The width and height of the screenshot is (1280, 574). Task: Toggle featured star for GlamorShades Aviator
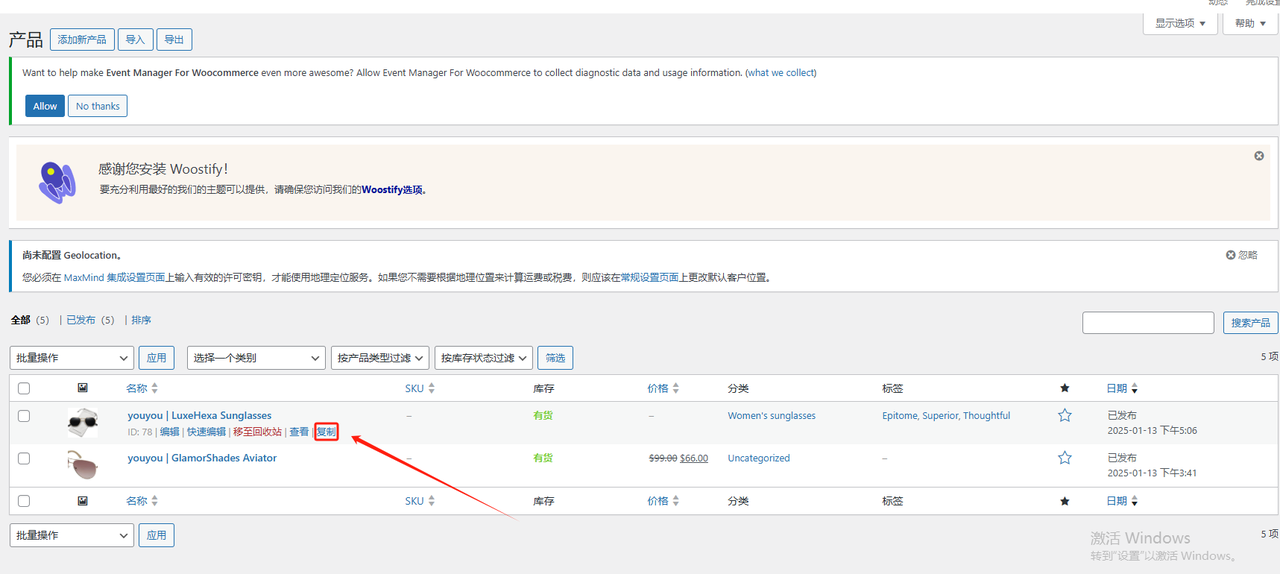click(x=1064, y=457)
